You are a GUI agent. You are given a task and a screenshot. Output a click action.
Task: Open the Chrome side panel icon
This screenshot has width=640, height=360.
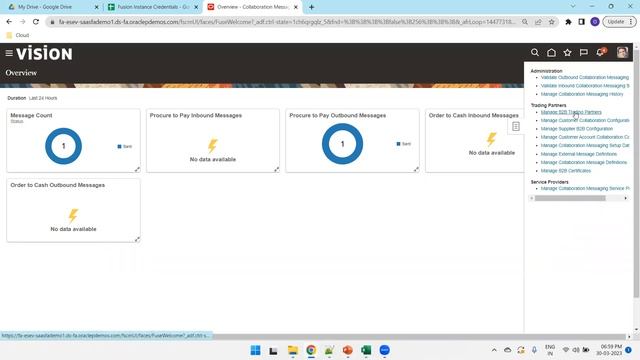tap(582, 22)
